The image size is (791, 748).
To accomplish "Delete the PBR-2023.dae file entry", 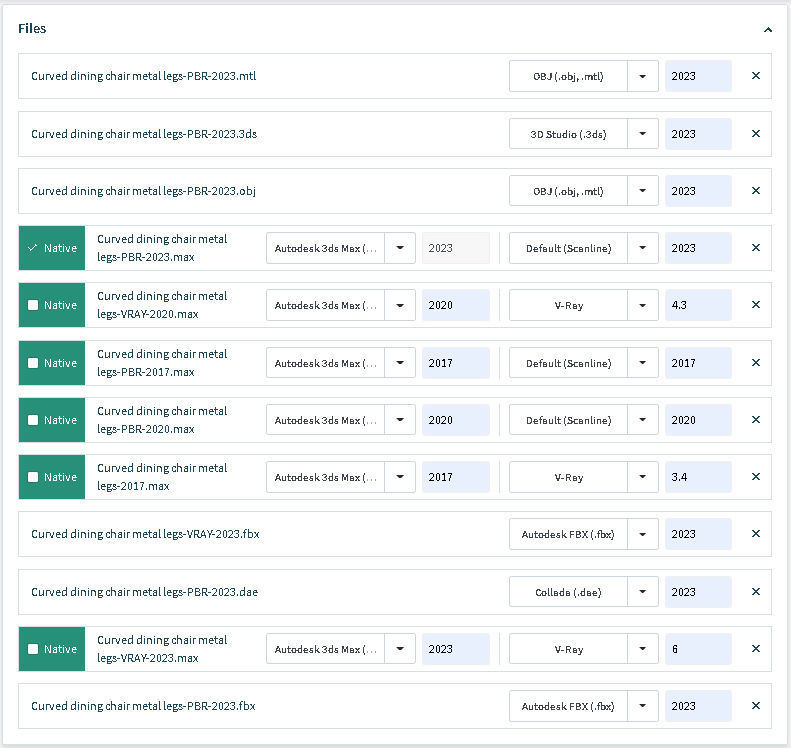I will coord(755,592).
